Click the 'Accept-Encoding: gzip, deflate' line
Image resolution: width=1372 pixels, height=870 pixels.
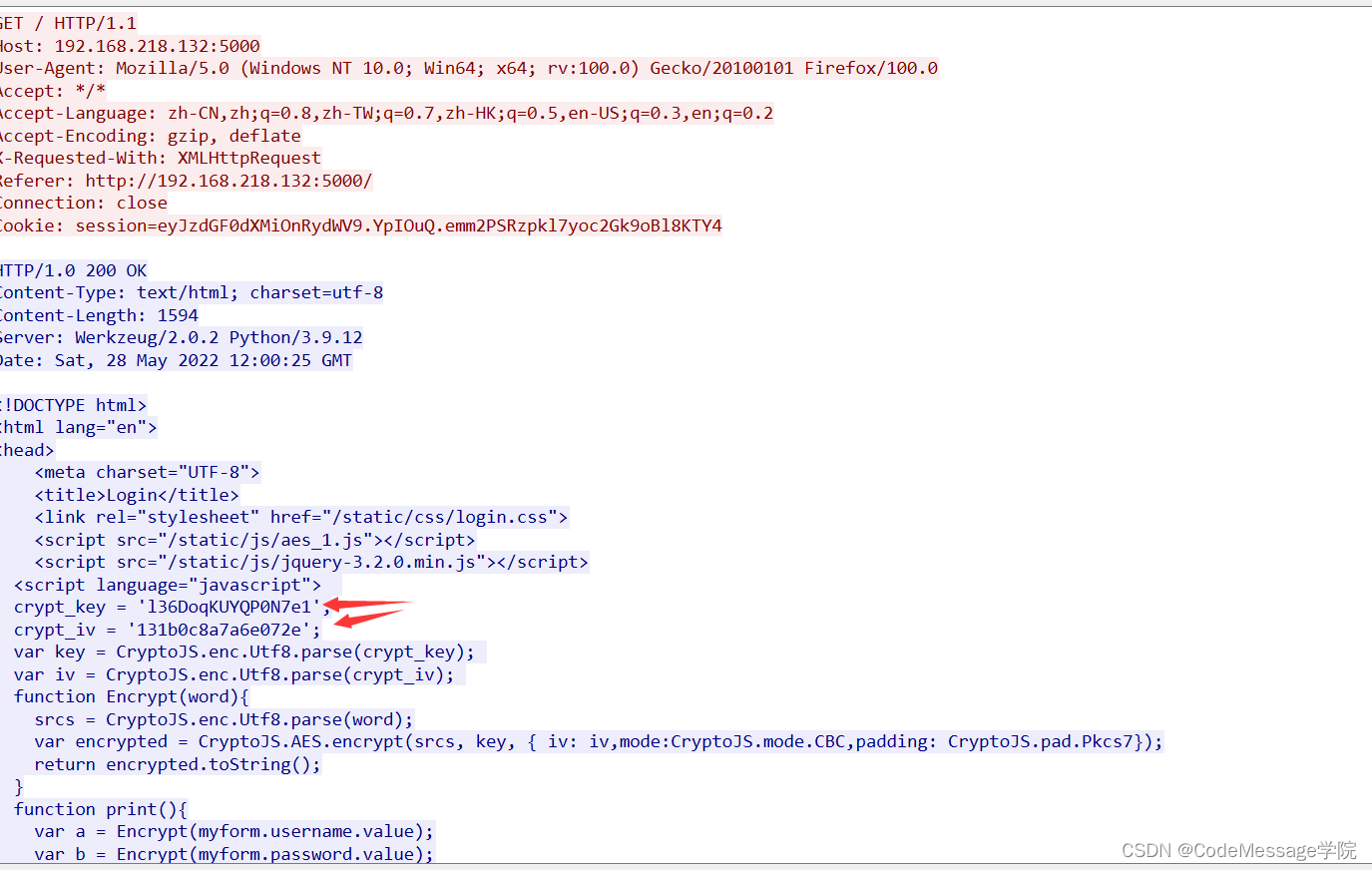pos(150,136)
